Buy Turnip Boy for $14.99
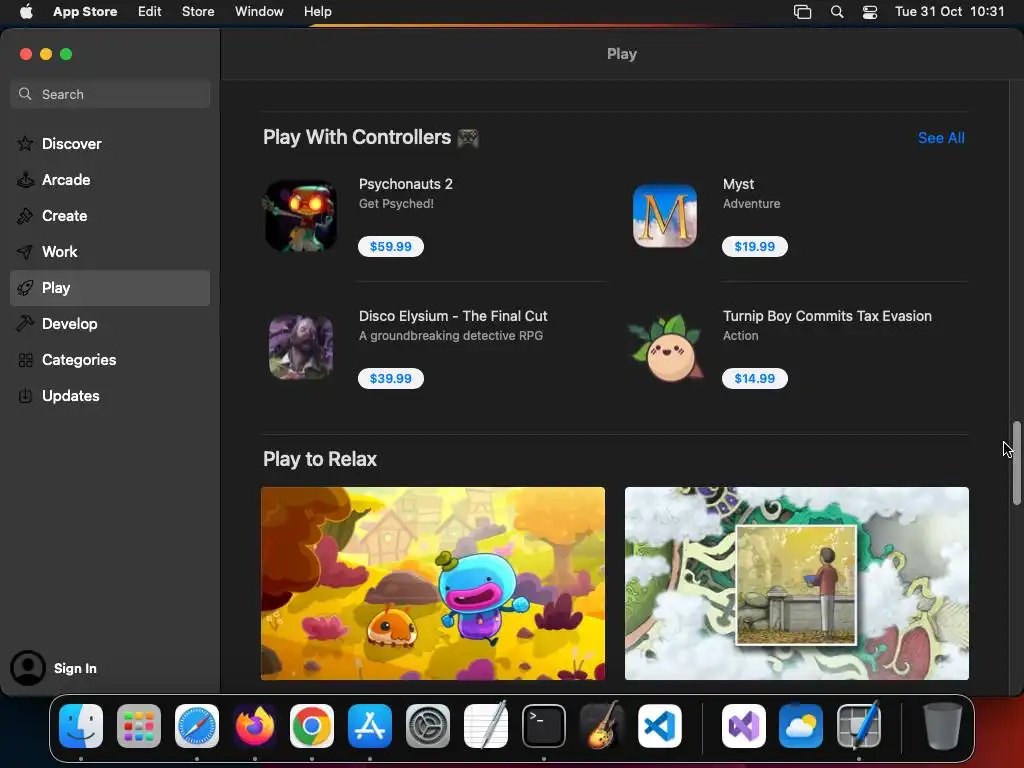This screenshot has height=768, width=1024. (754, 378)
